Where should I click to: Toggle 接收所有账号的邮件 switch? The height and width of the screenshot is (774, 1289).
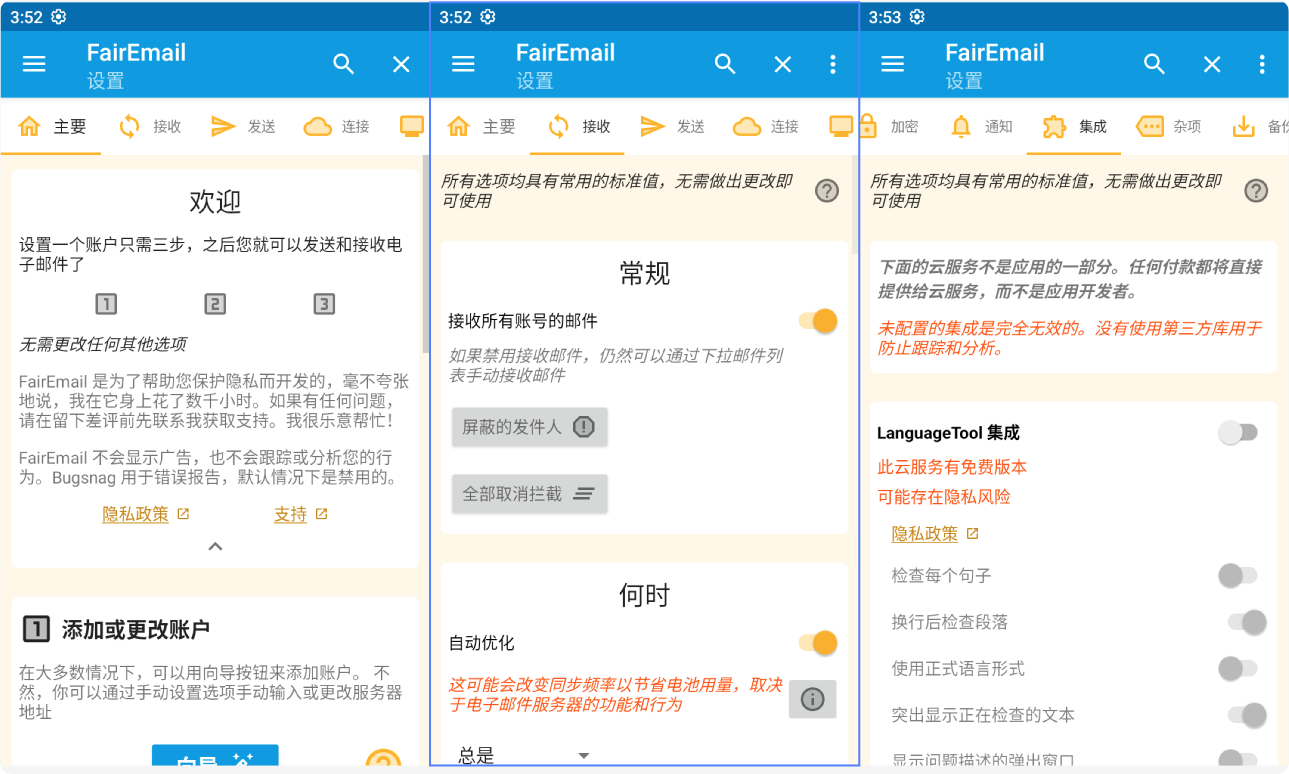818,321
